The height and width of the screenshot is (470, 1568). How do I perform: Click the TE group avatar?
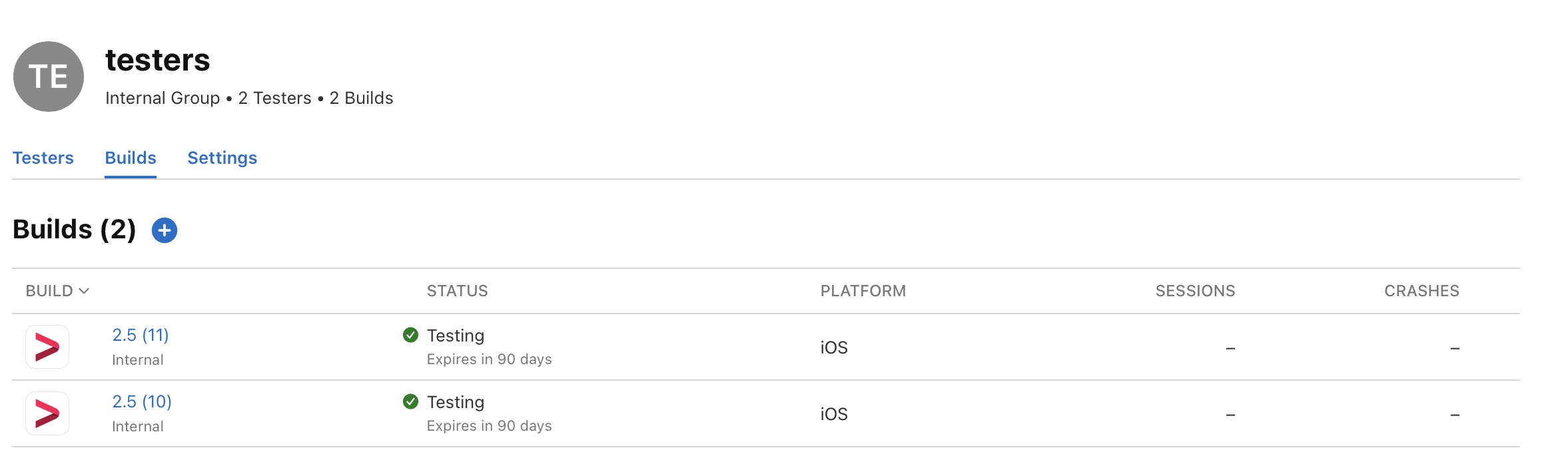coord(49,77)
